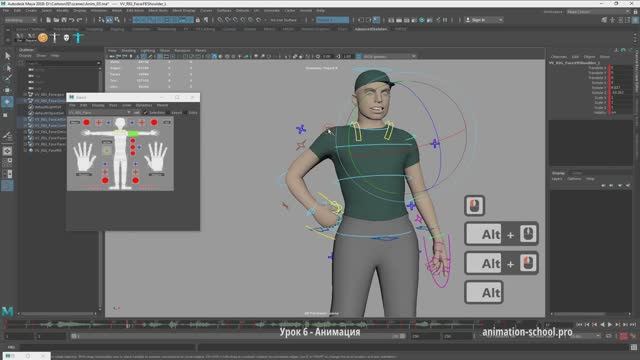The height and width of the screenshot is (360, 640).
Task: Click the New Scene icon
Action: (49, 20)
